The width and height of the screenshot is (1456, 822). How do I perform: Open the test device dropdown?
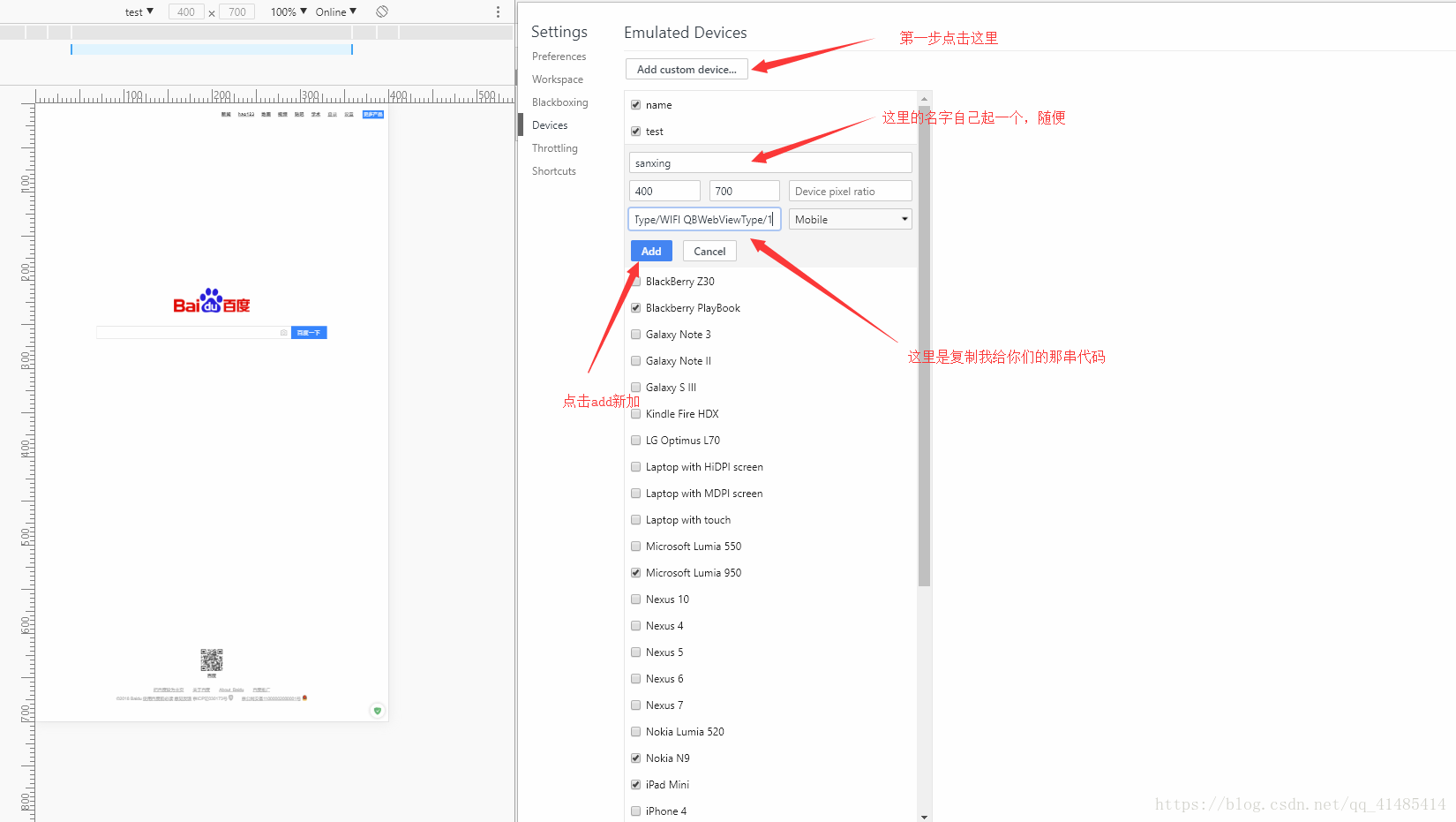[x=139, y=11]
